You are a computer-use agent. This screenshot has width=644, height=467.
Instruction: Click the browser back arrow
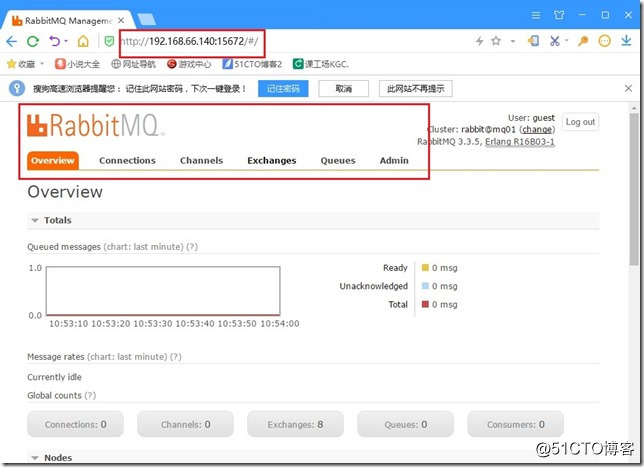pyautogui.click(x=12, y=41)
